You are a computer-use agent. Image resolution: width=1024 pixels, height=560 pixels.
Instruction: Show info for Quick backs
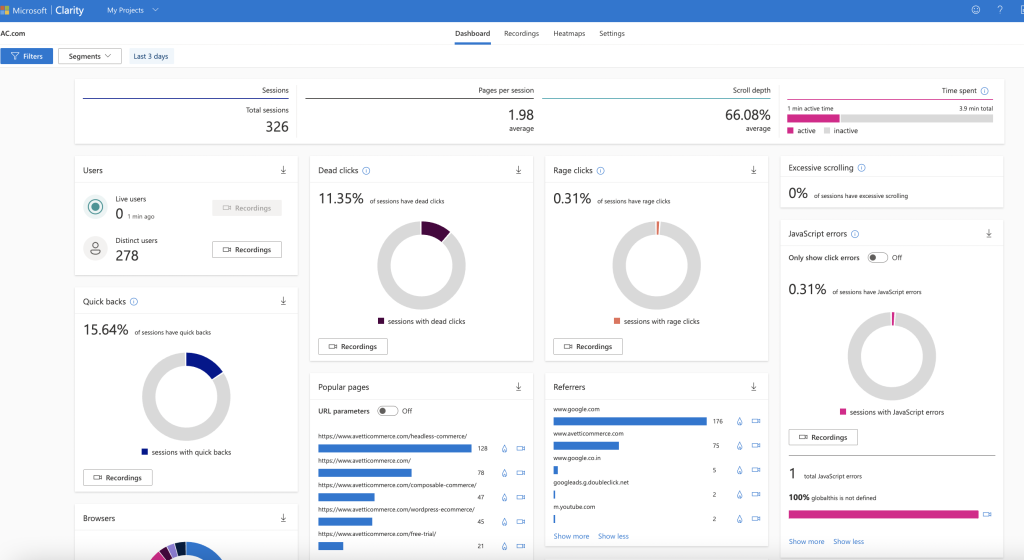pos(134,302)
